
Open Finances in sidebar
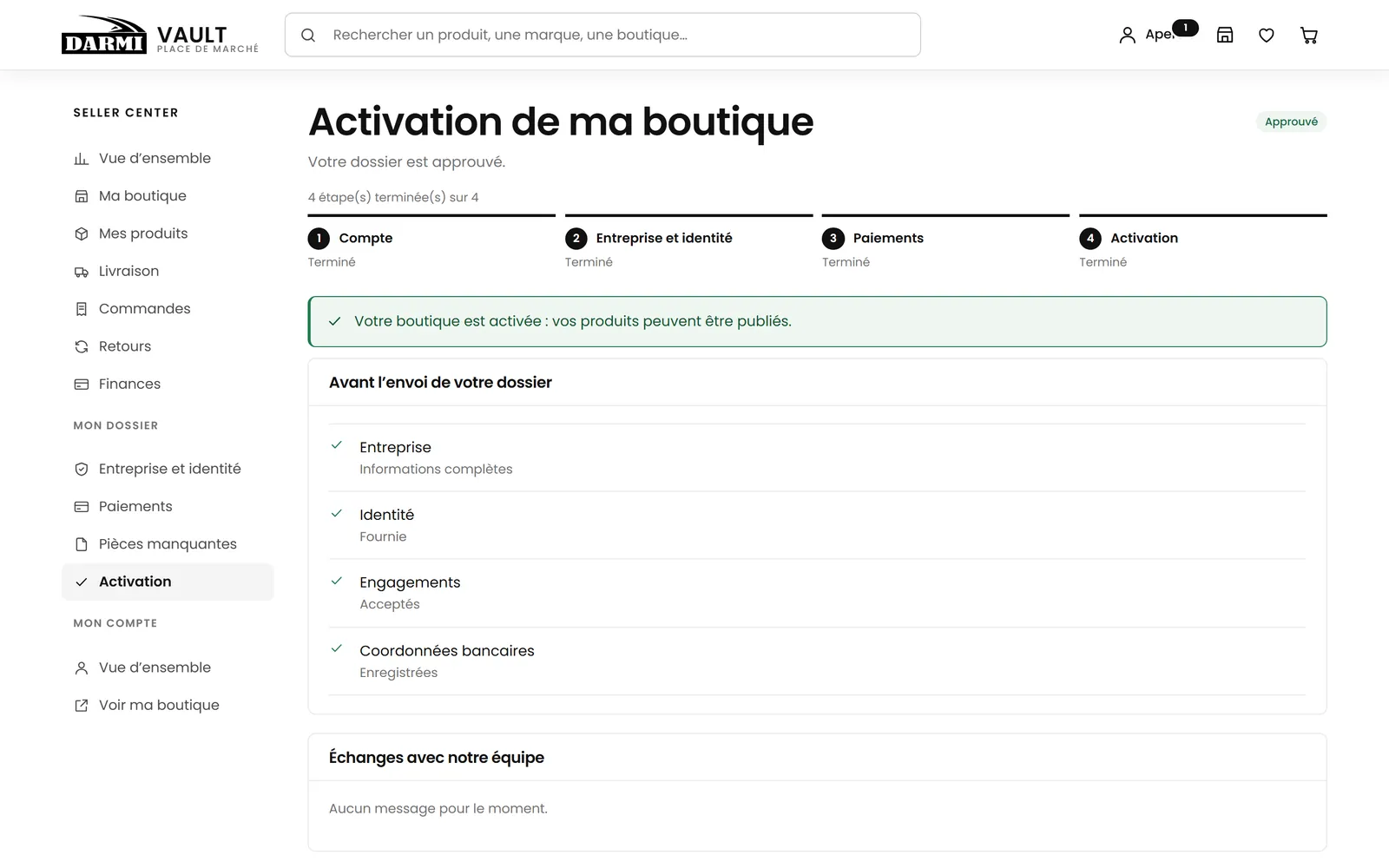(x=168, y=384)
